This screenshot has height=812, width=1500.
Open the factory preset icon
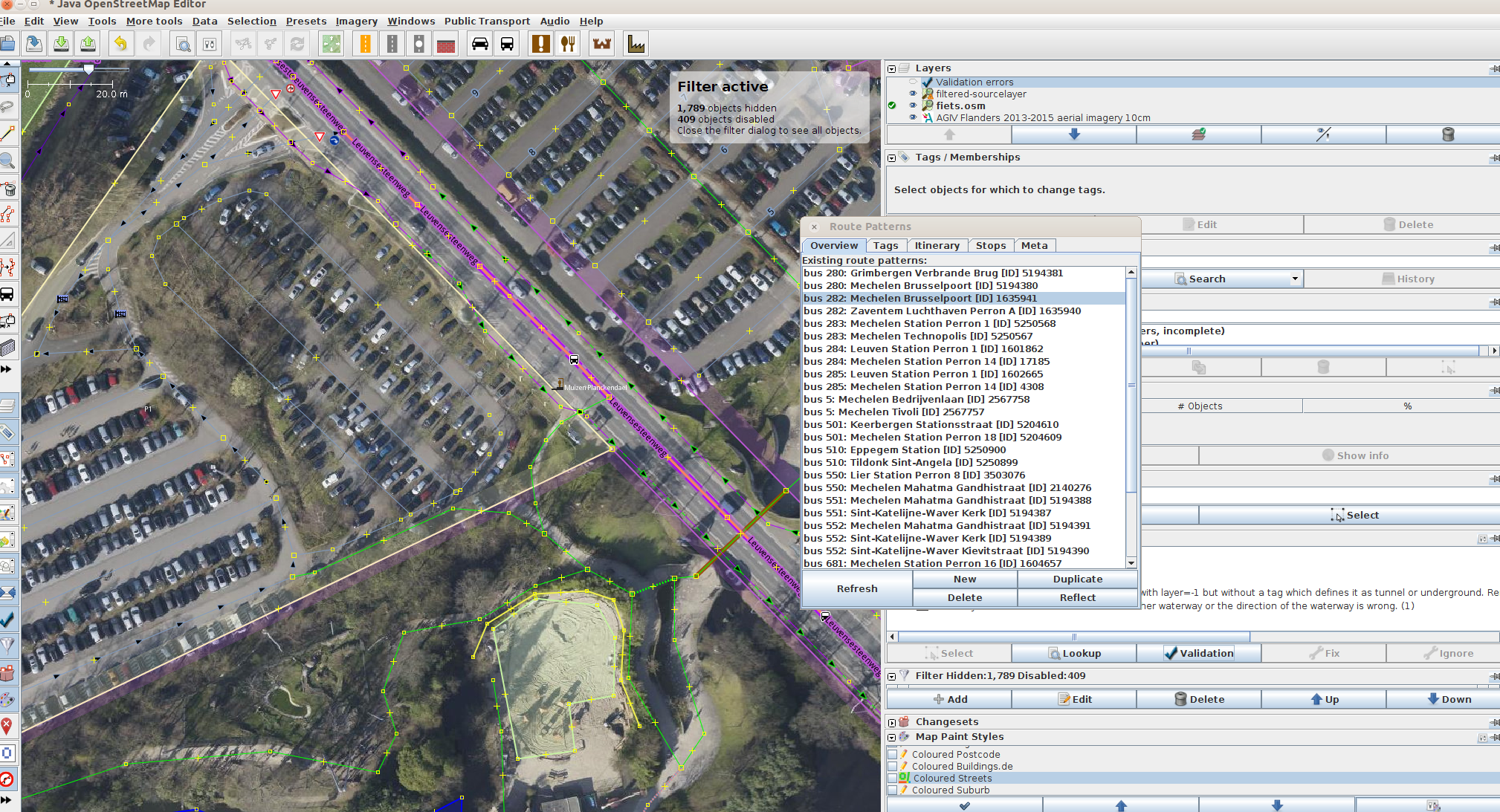tap(636, 44)
